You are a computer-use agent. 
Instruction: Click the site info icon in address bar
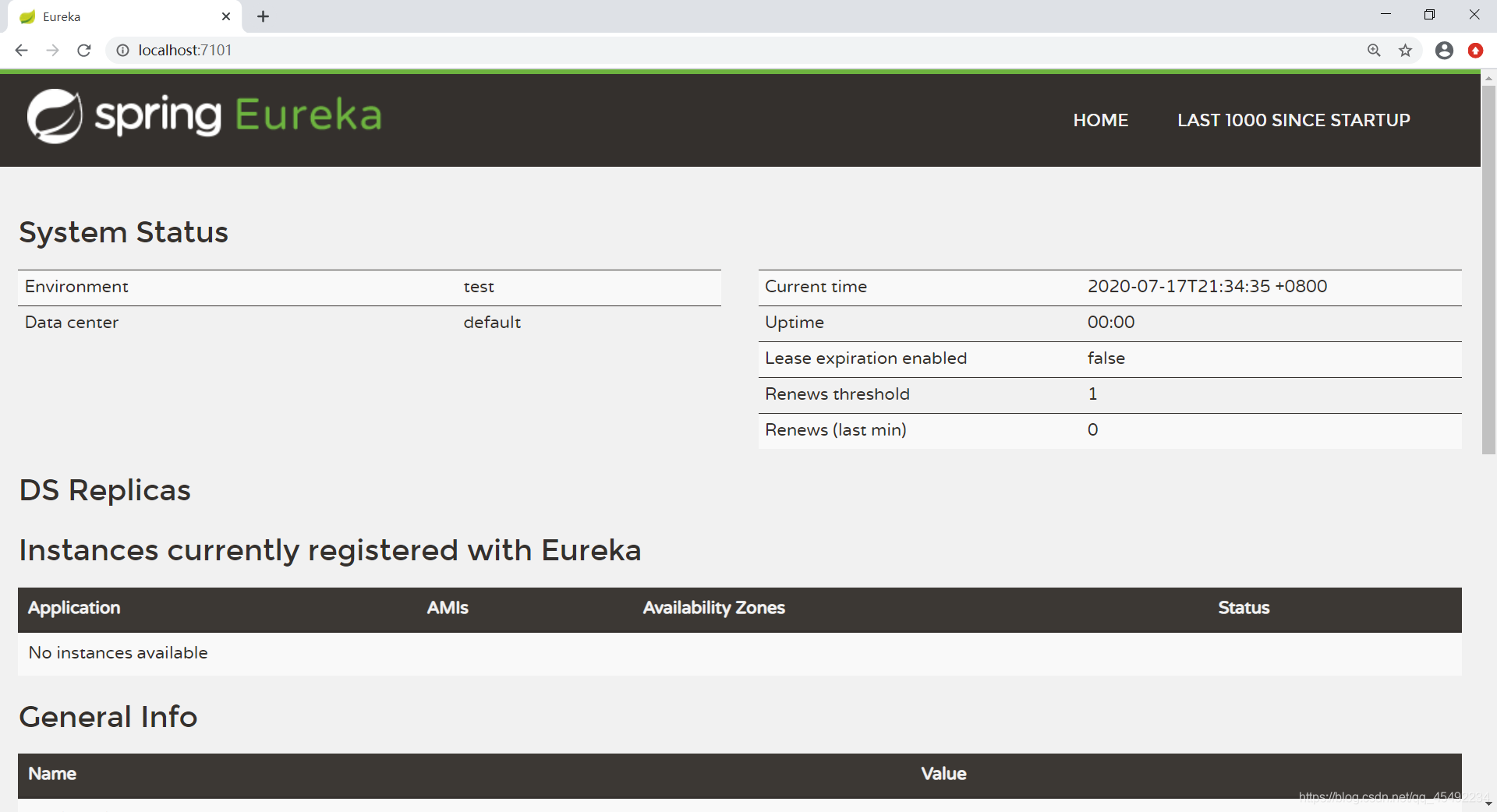point(122,50)
